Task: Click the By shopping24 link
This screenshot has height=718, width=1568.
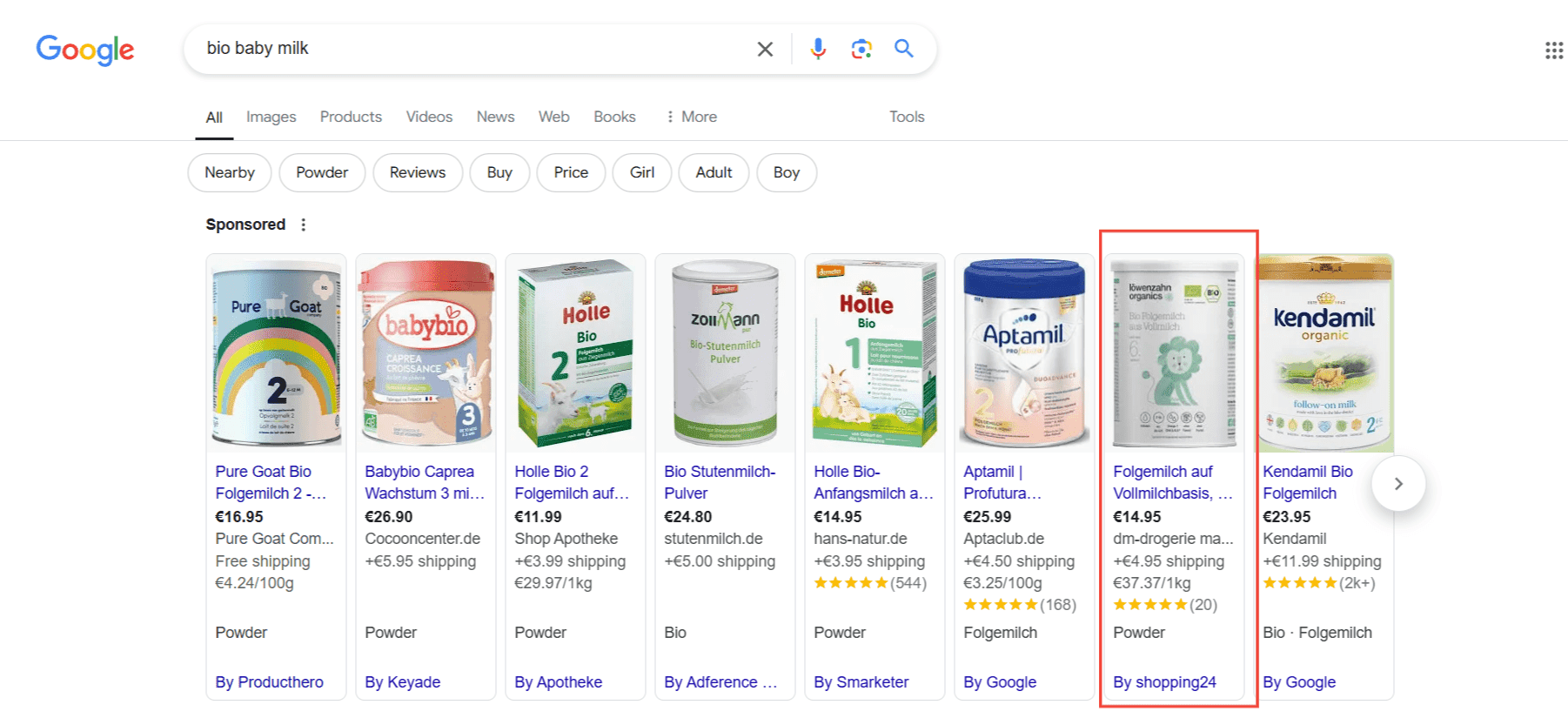Action: (1164, 682)
